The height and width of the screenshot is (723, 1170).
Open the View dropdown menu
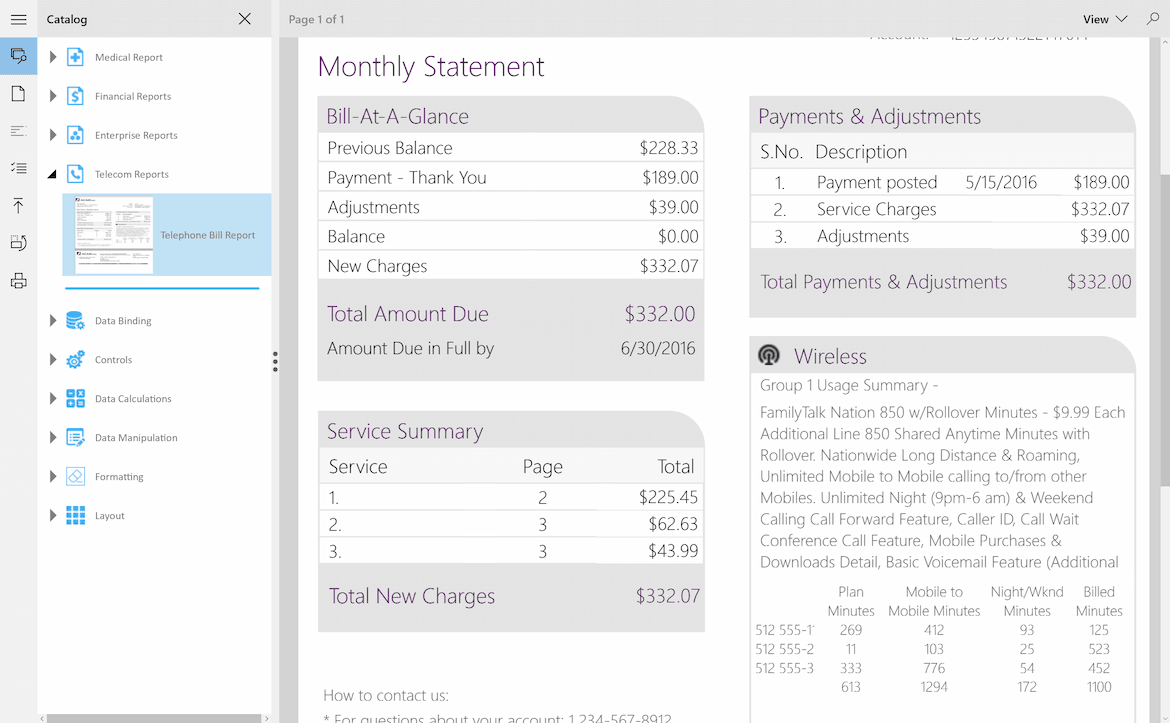[x=1105, y=19]
